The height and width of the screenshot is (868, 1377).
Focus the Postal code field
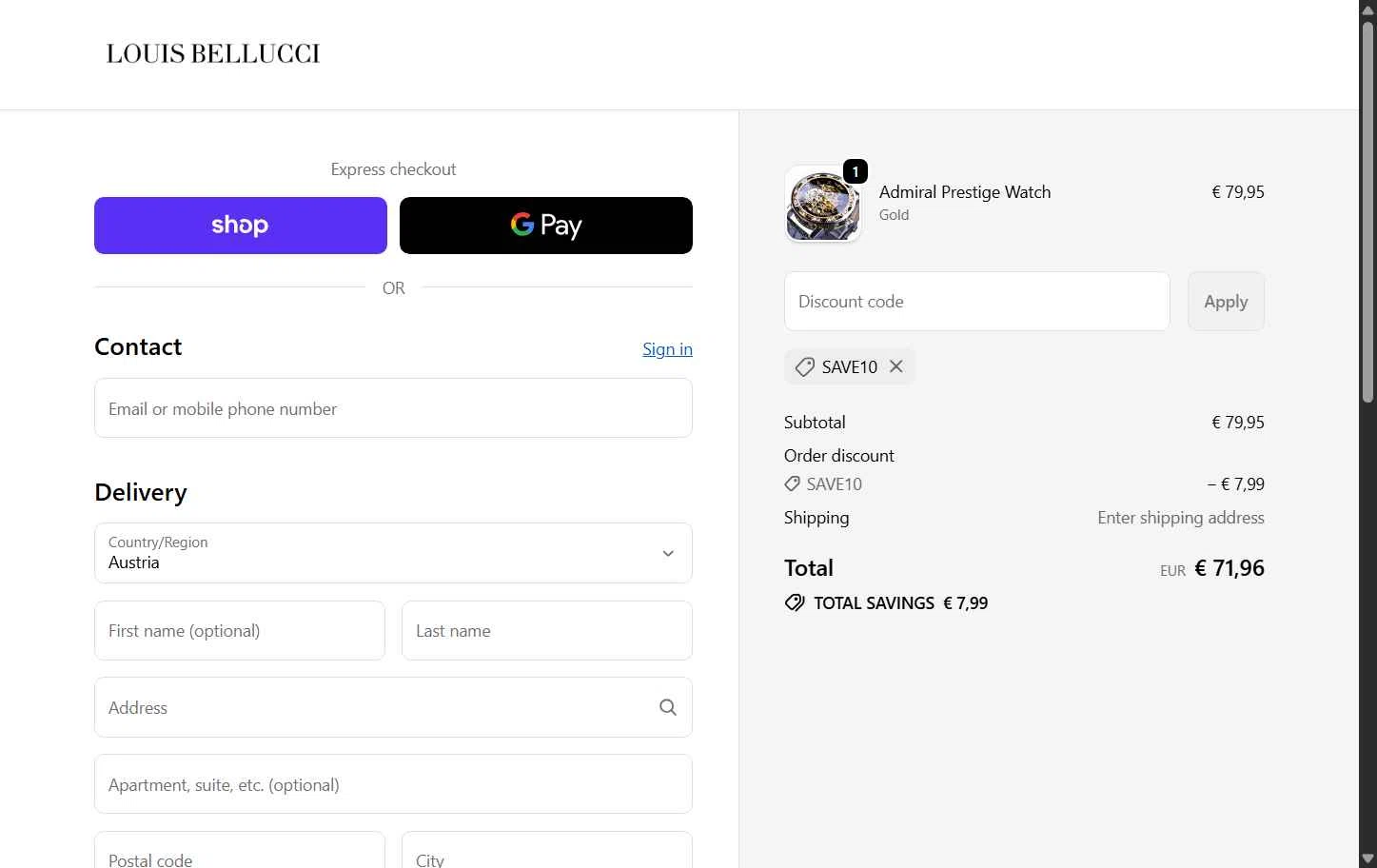coord(240,850)
